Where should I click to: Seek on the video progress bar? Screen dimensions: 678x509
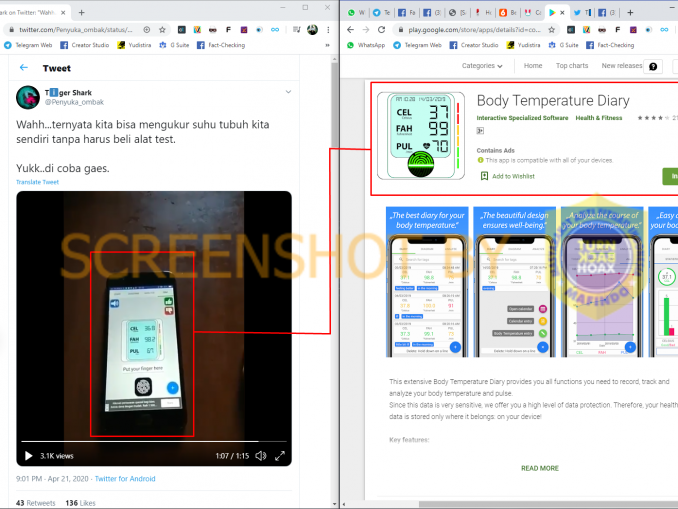[154, 441]
